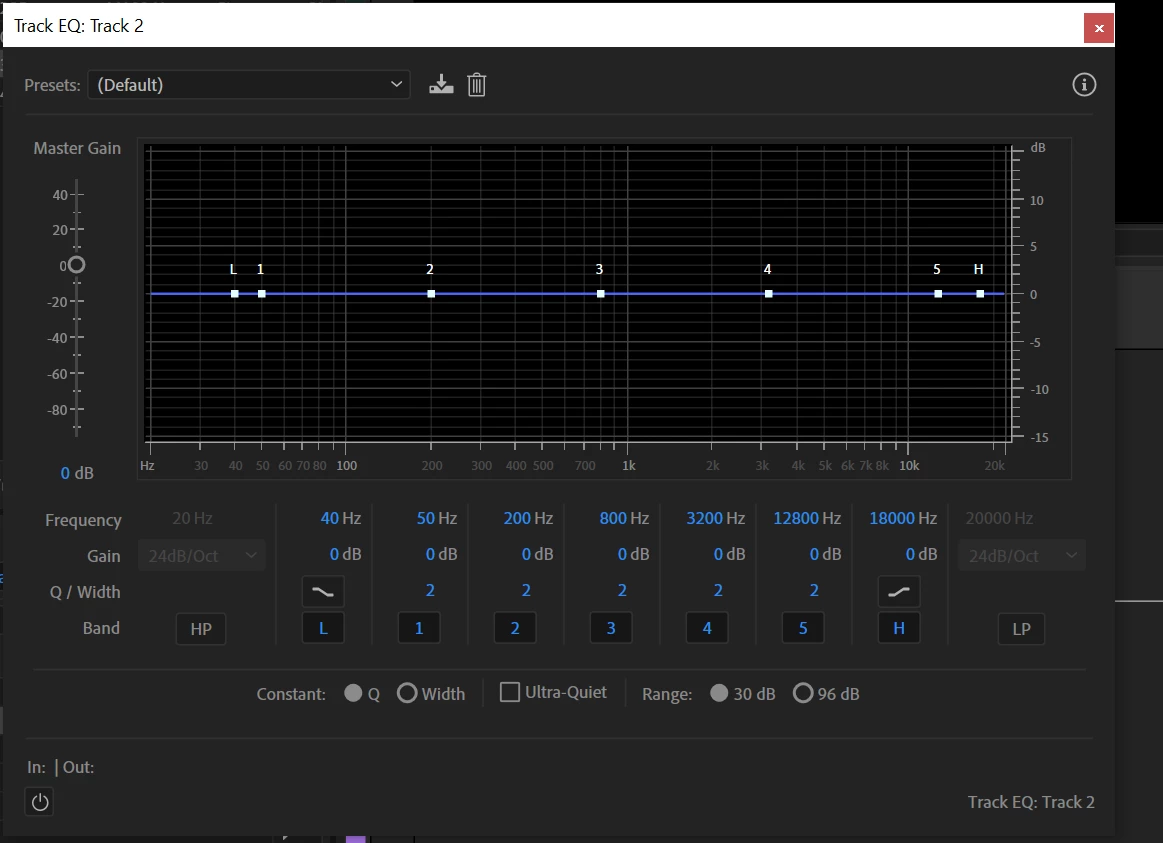This screenshot has width=1163, height=843.
Task: Click control point 4 on EQ graph
Action: (768, 294)
